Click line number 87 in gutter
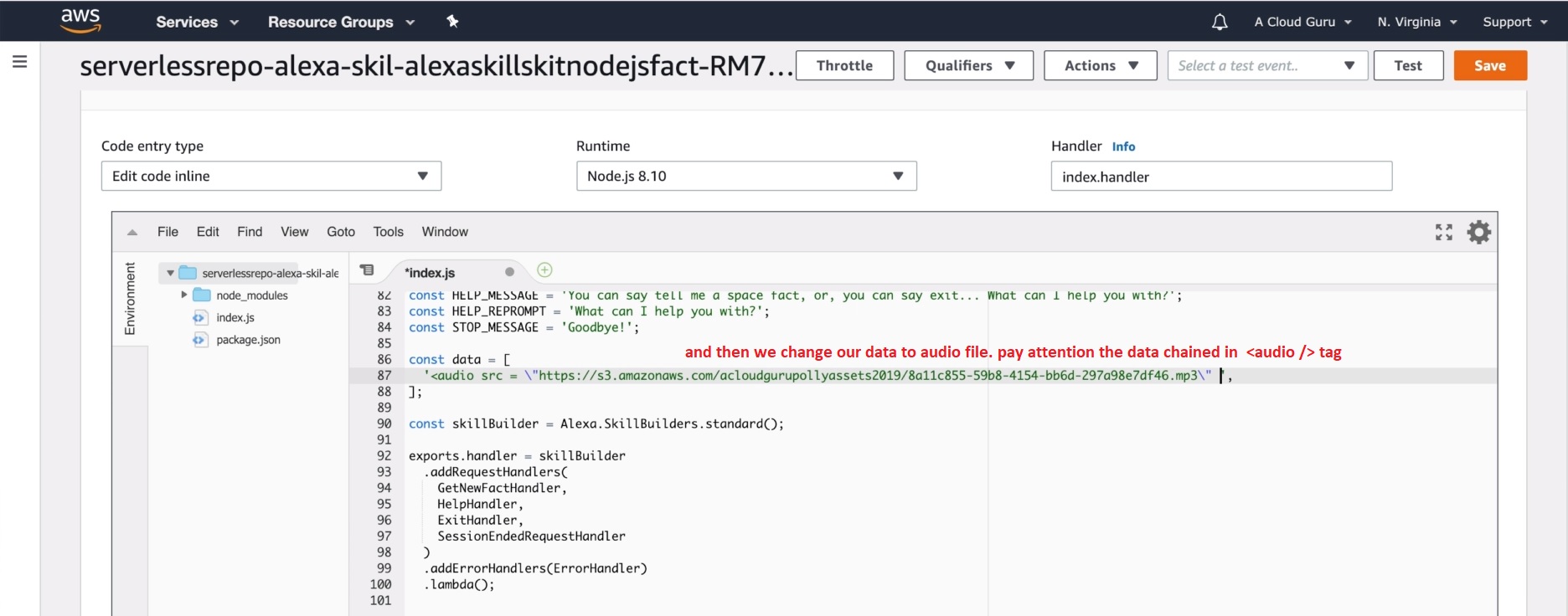Viewport: 1568px width, 616px height. point(384,376)
